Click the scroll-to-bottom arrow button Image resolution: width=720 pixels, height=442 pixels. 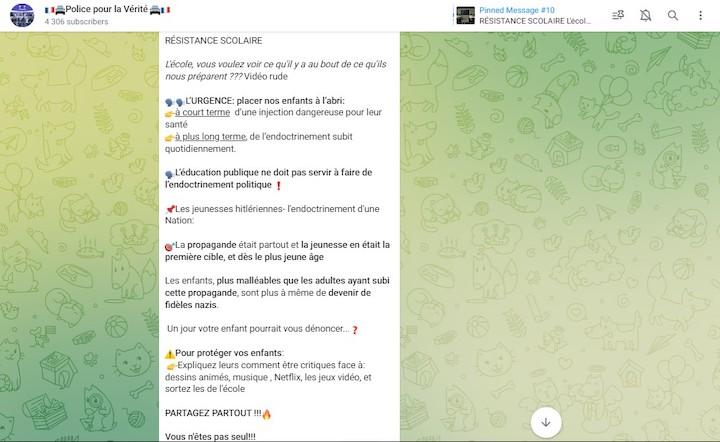[546, 422]
